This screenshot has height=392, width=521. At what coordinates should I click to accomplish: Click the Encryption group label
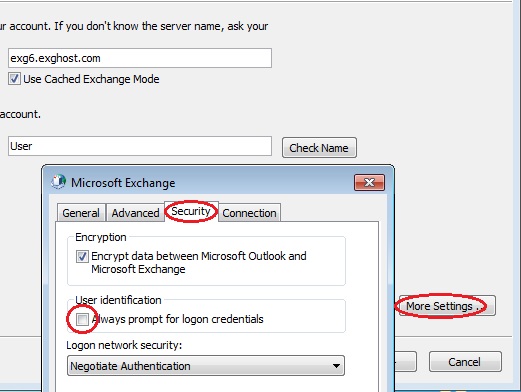pyautogui.click(x=101, y=237)
